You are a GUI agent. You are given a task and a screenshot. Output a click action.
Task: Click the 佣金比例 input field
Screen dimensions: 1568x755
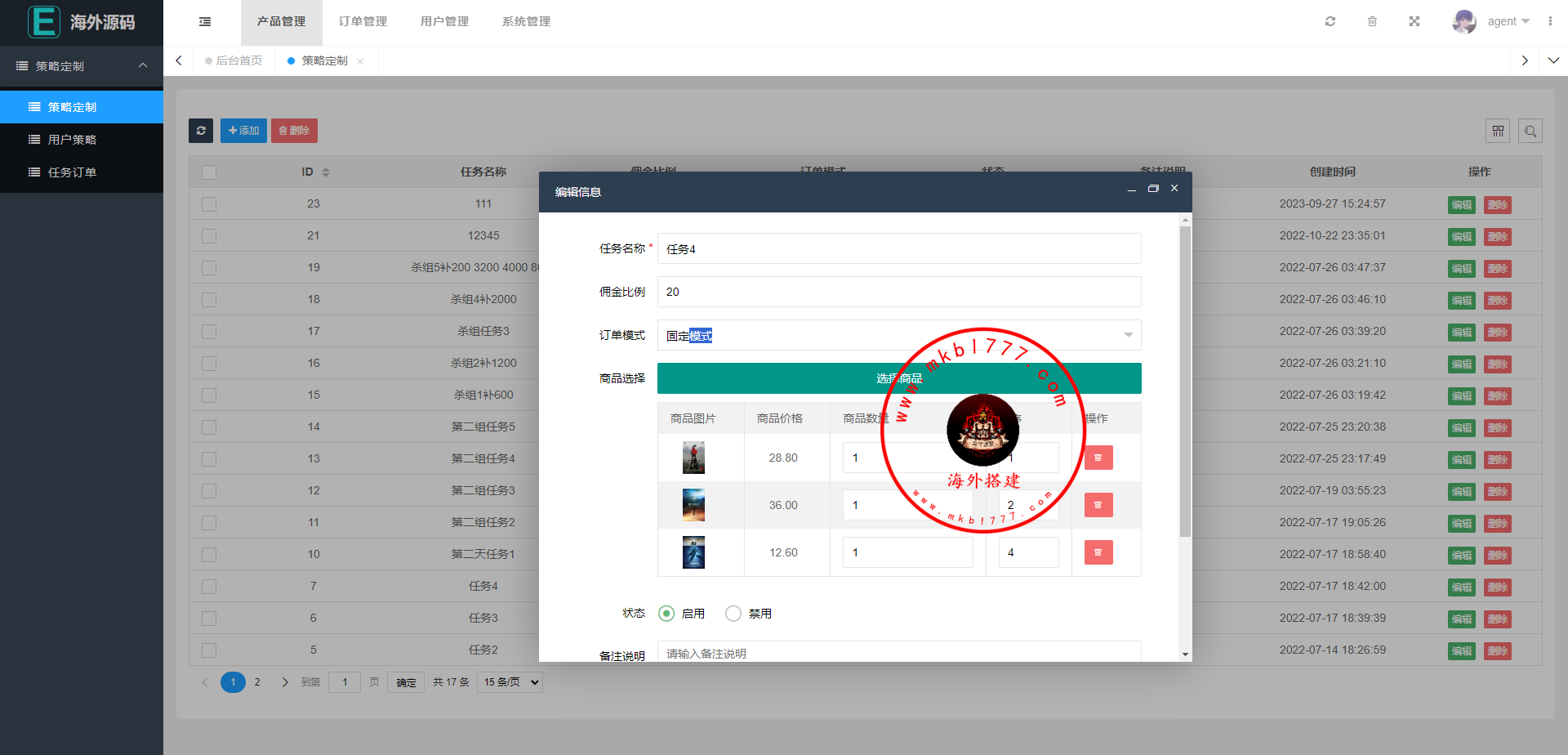click(x=899, y=292)
